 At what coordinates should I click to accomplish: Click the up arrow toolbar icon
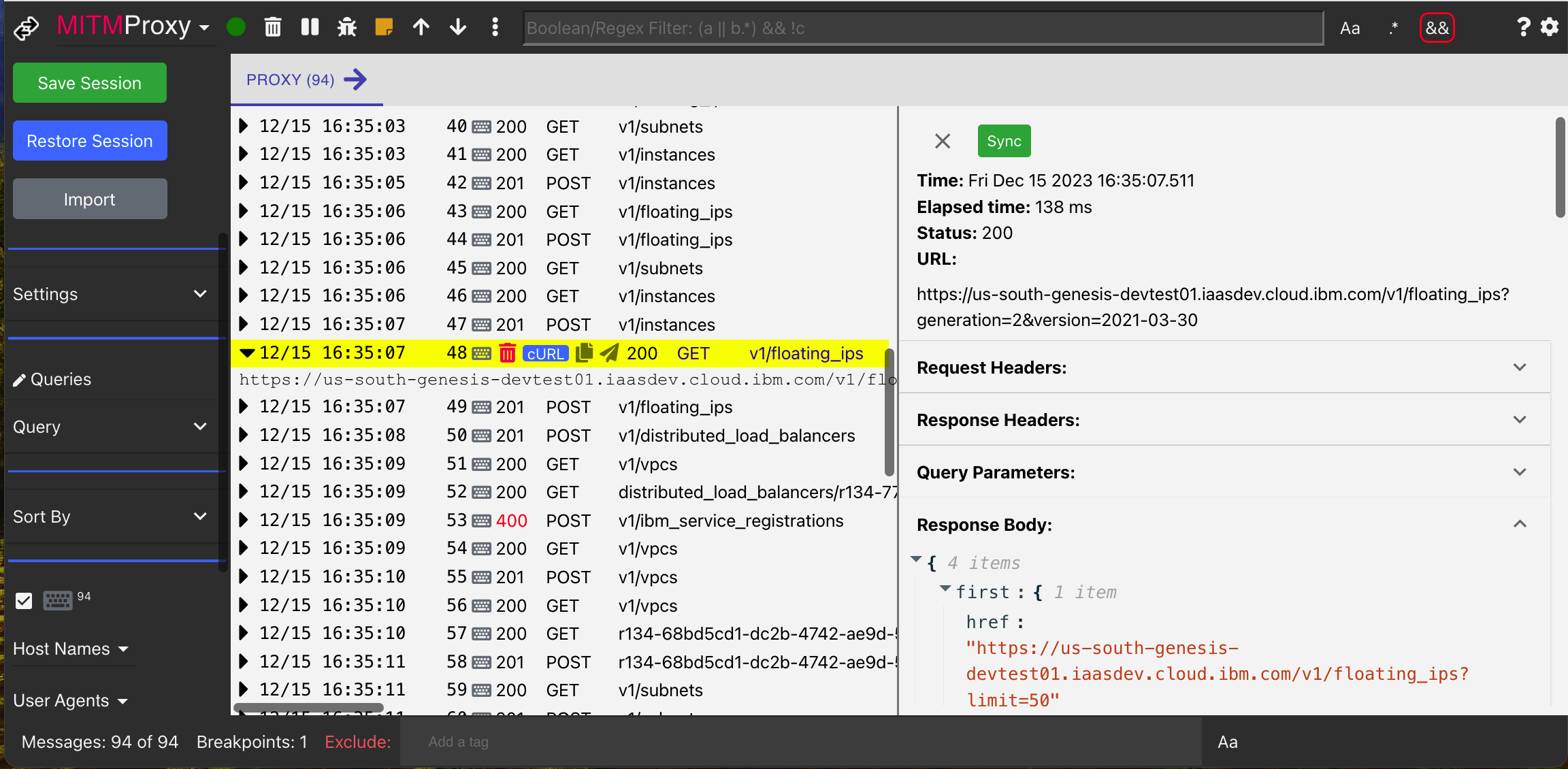pyautogui.click(x=421, y=27)
